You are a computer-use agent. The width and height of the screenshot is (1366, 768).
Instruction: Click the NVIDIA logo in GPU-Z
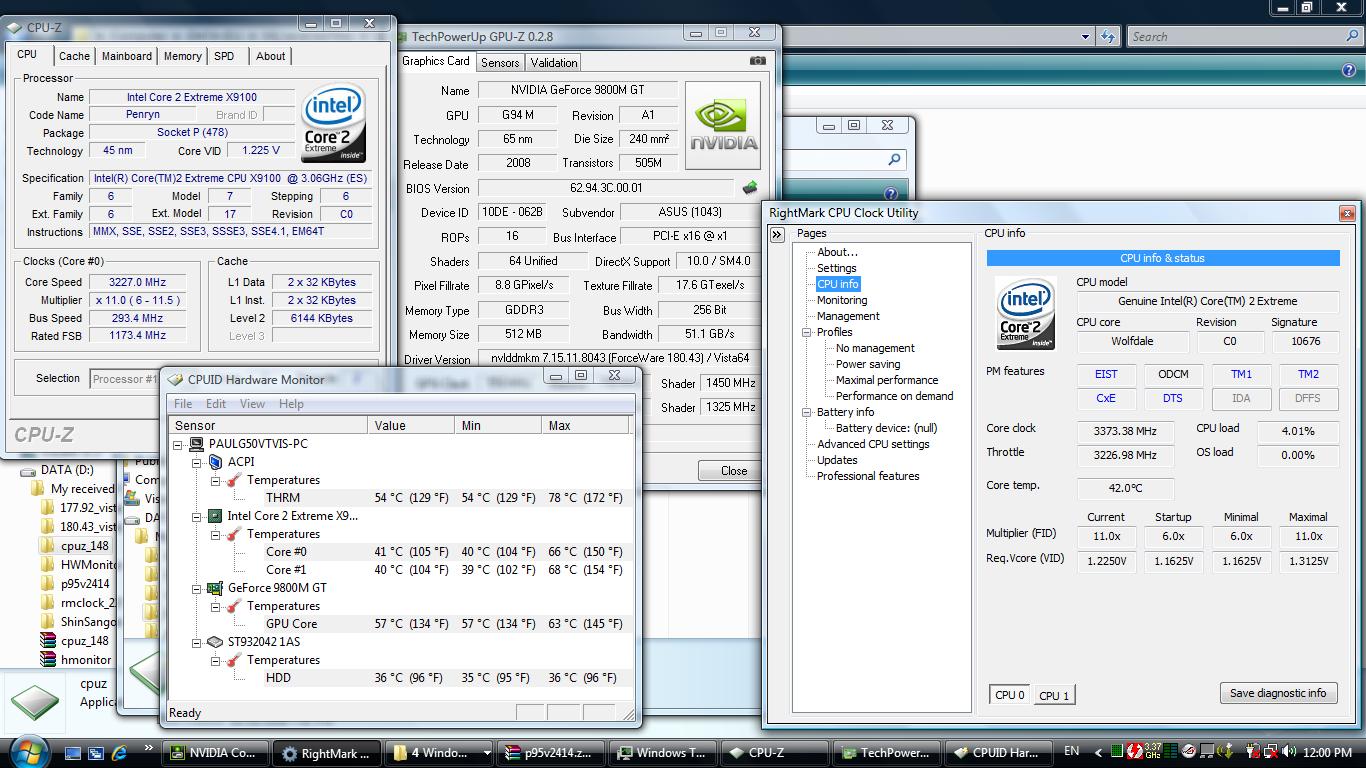[723, 126]
